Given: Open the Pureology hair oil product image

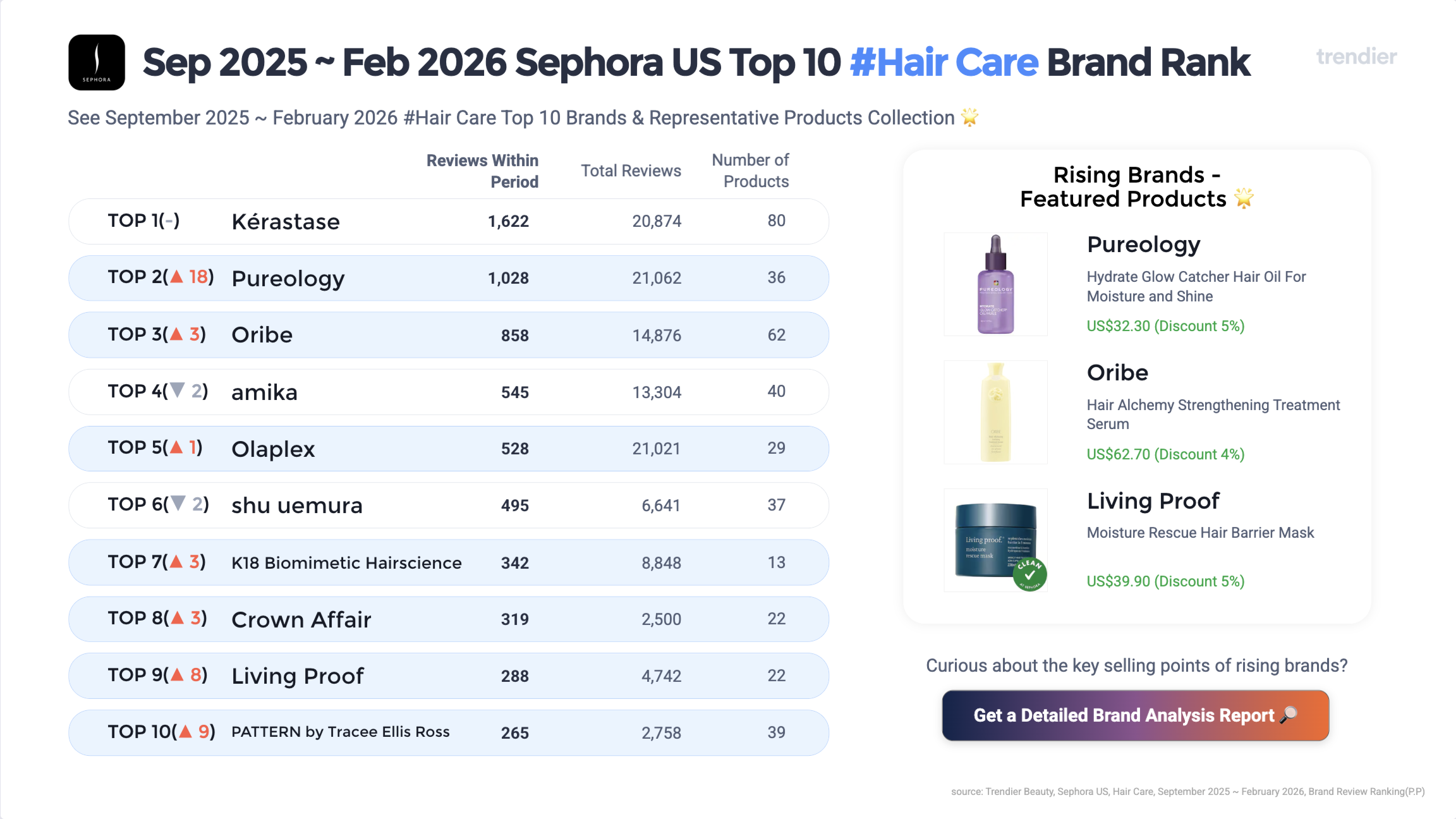Looking at the screenshot, I should click(x=995, y=284).
